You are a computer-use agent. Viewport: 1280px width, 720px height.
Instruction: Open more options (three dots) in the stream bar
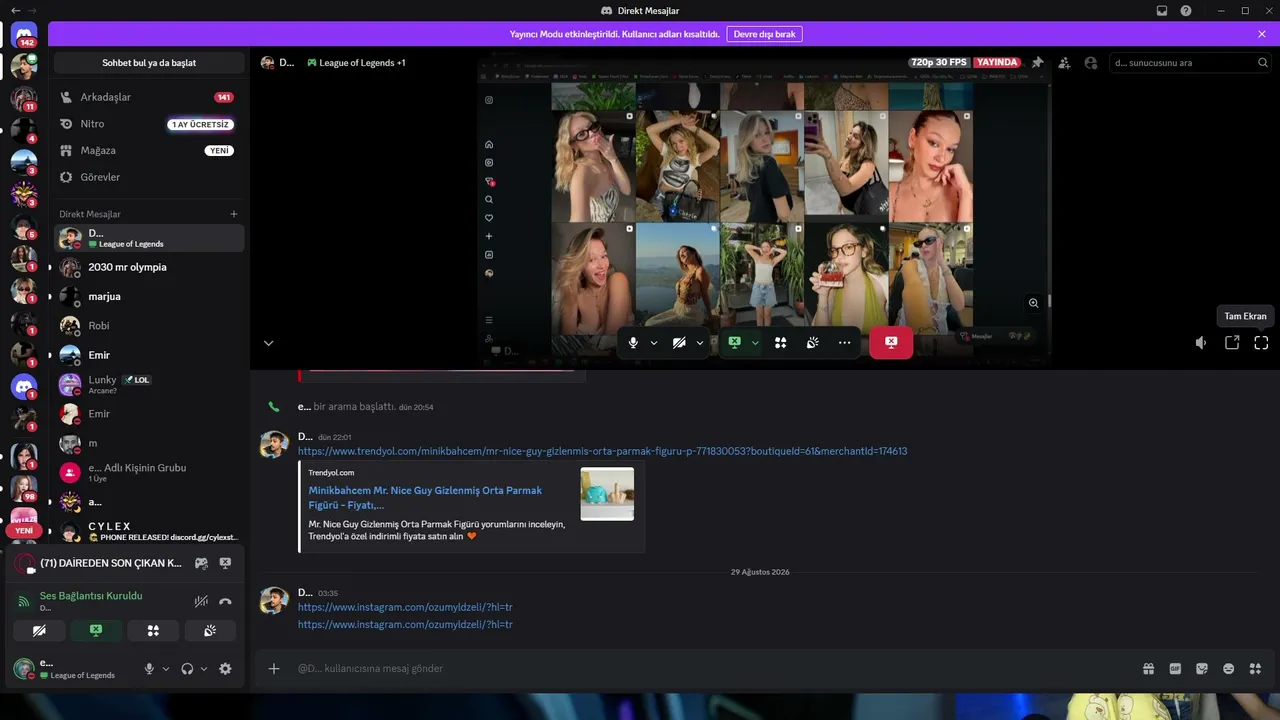click(x=845, y=342)
